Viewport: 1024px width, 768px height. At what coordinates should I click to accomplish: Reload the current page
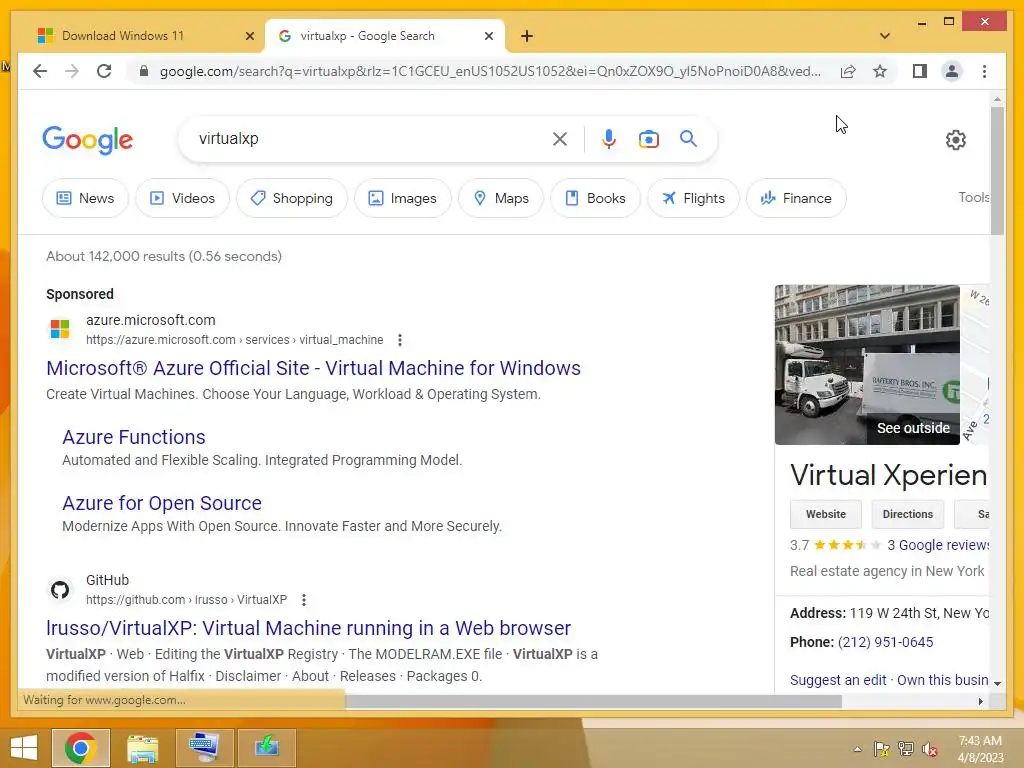pyautogui.click(x=104, y=71)
